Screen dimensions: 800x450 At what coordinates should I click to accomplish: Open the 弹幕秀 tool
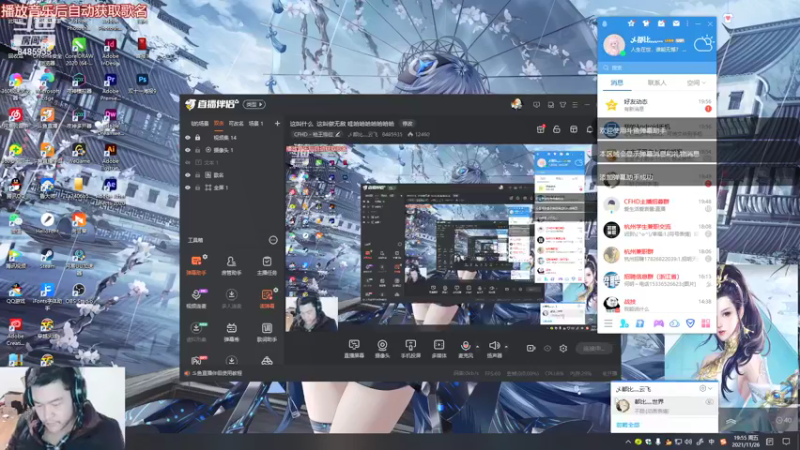[231, 332]
